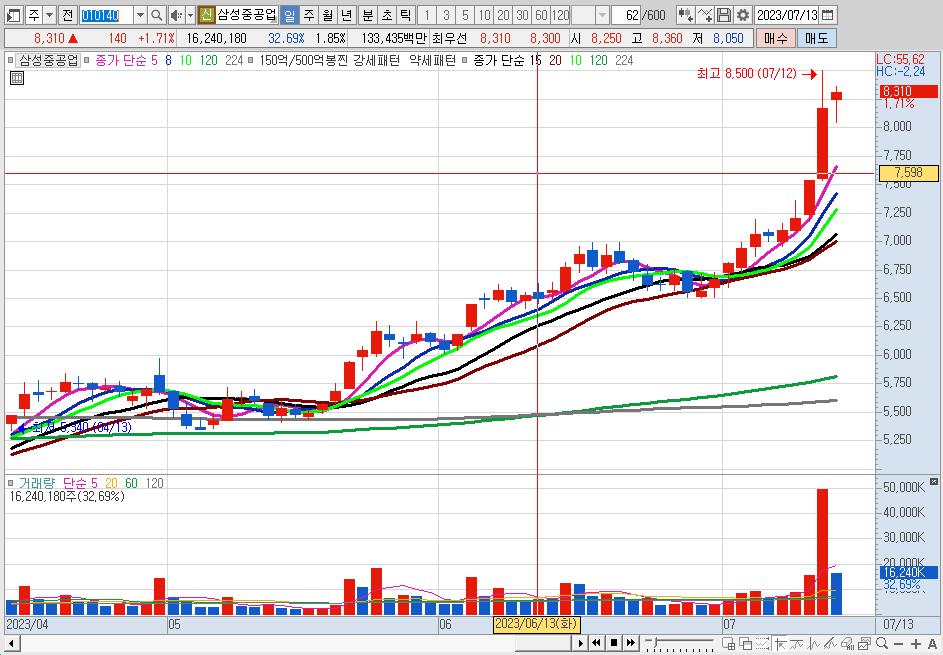Image resolution: width=943 pixels, height=655 pixels.
Task: Open the data grid icon on the chart
Action: click(x=17, y=78)
